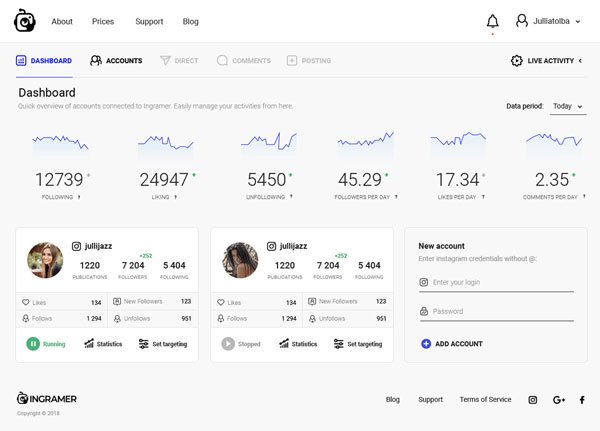
Task: Open the Terms of Service link
Action: click(486, 400)
